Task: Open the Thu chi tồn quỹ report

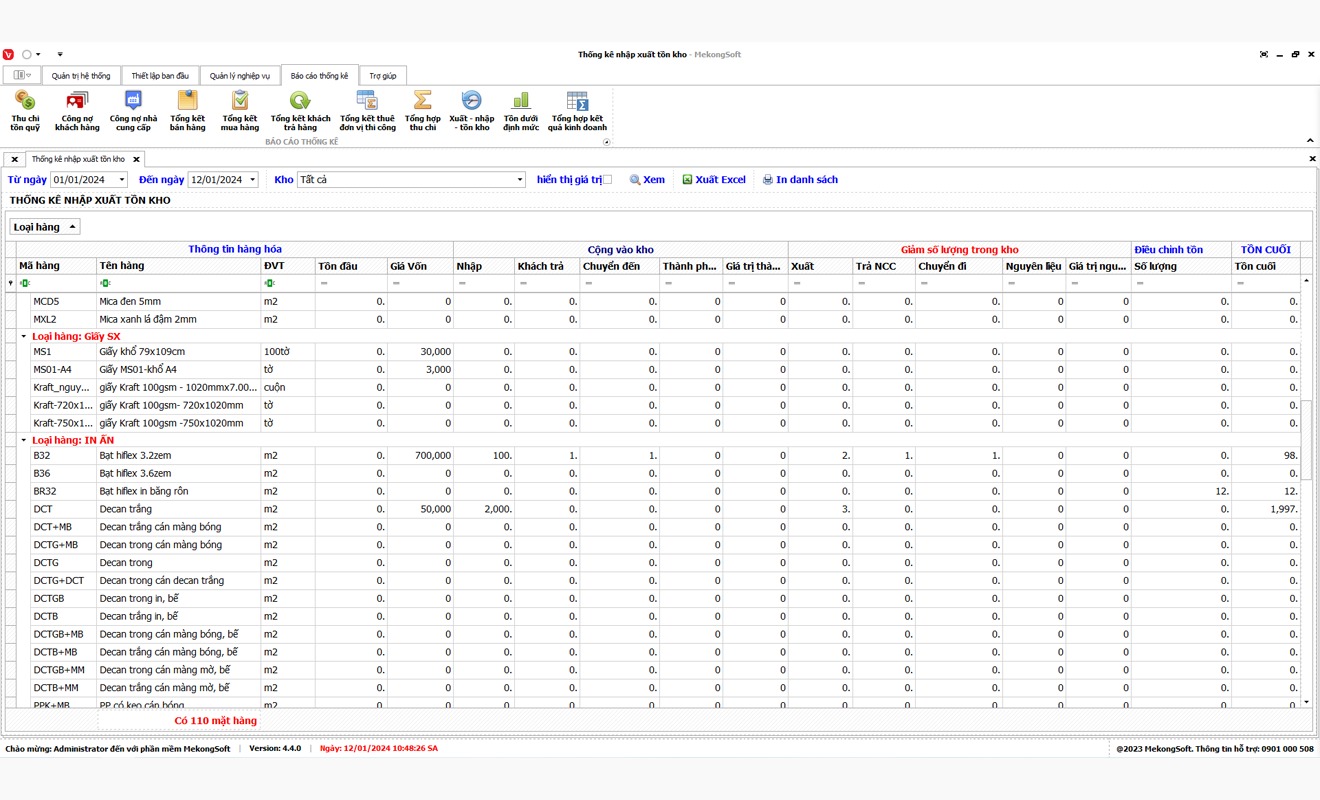Action: click(25, 110)
